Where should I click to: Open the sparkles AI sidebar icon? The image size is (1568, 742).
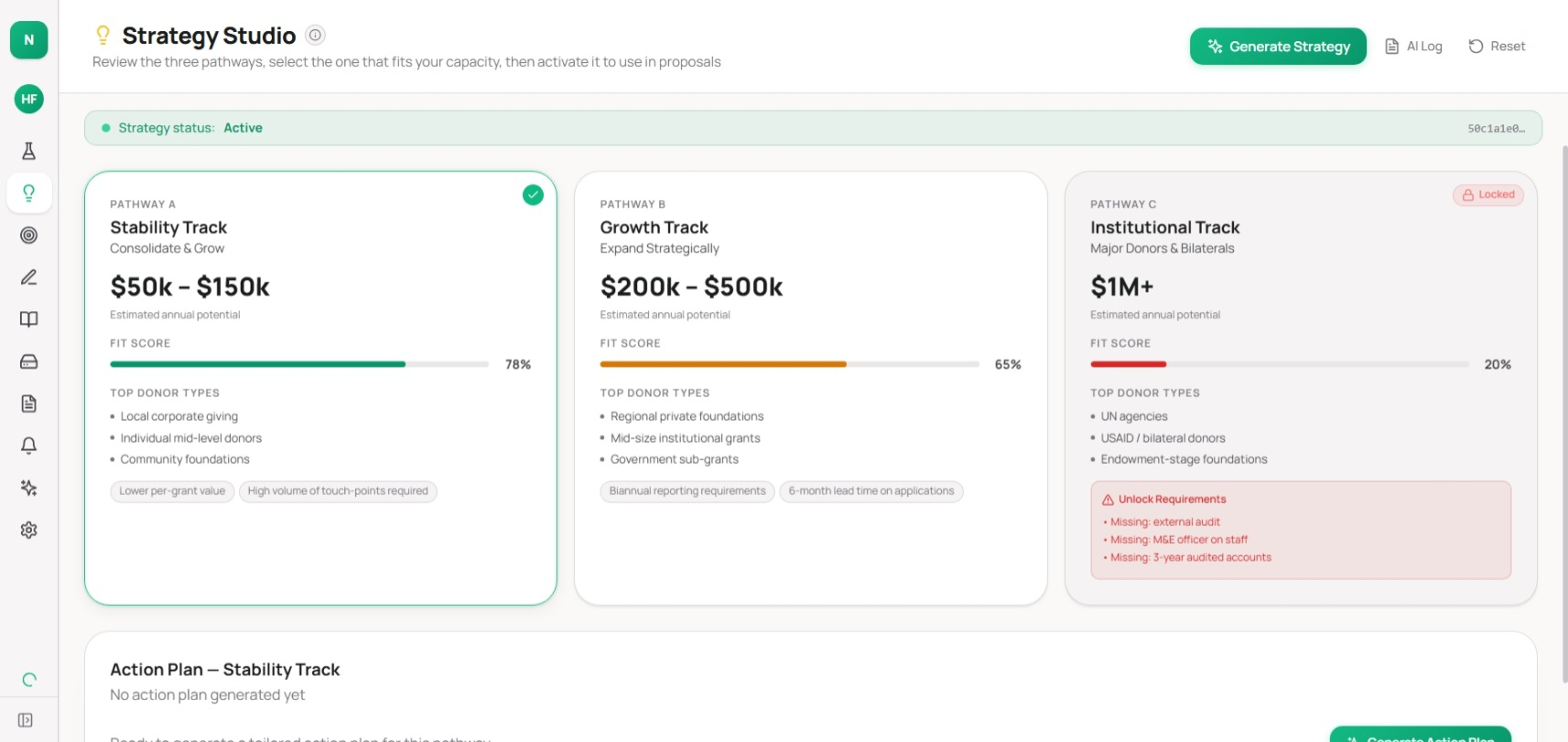pos(28,488)
